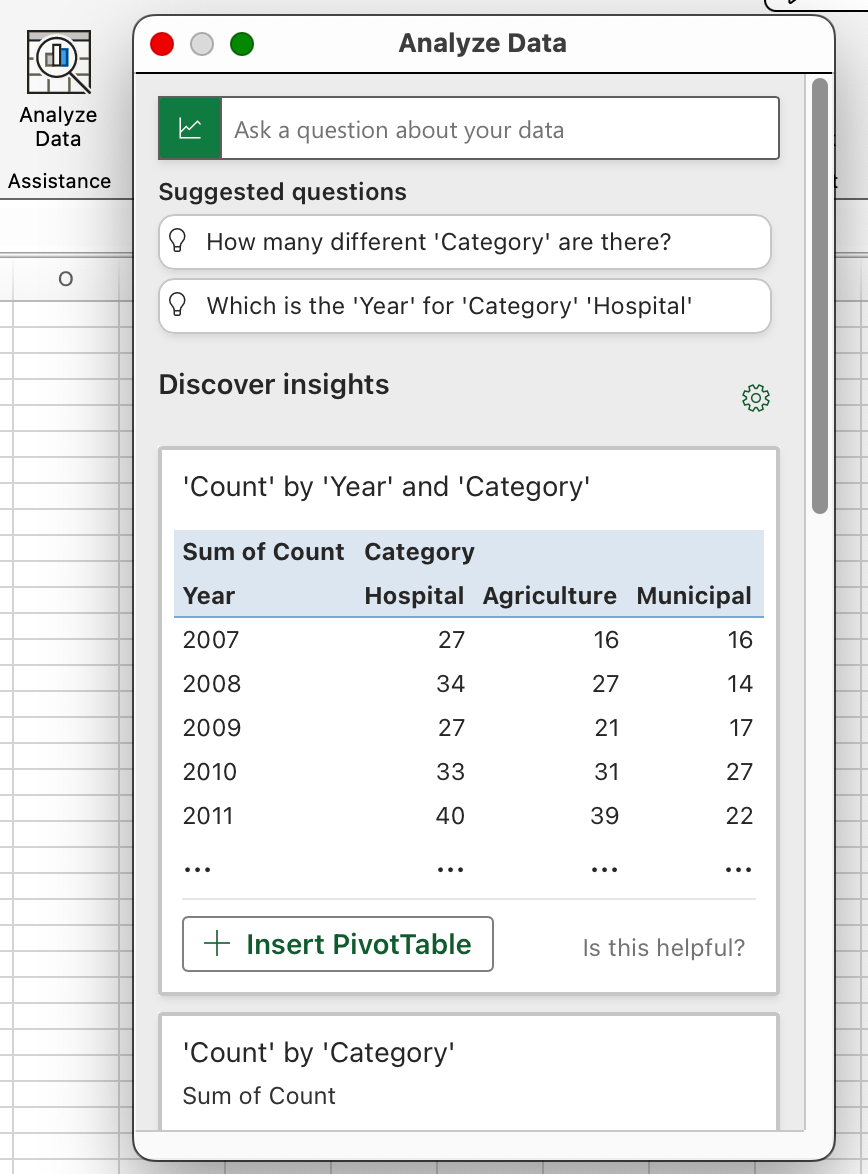
Task: Click the 2011 row in the preview table
Action: point(469,815)
